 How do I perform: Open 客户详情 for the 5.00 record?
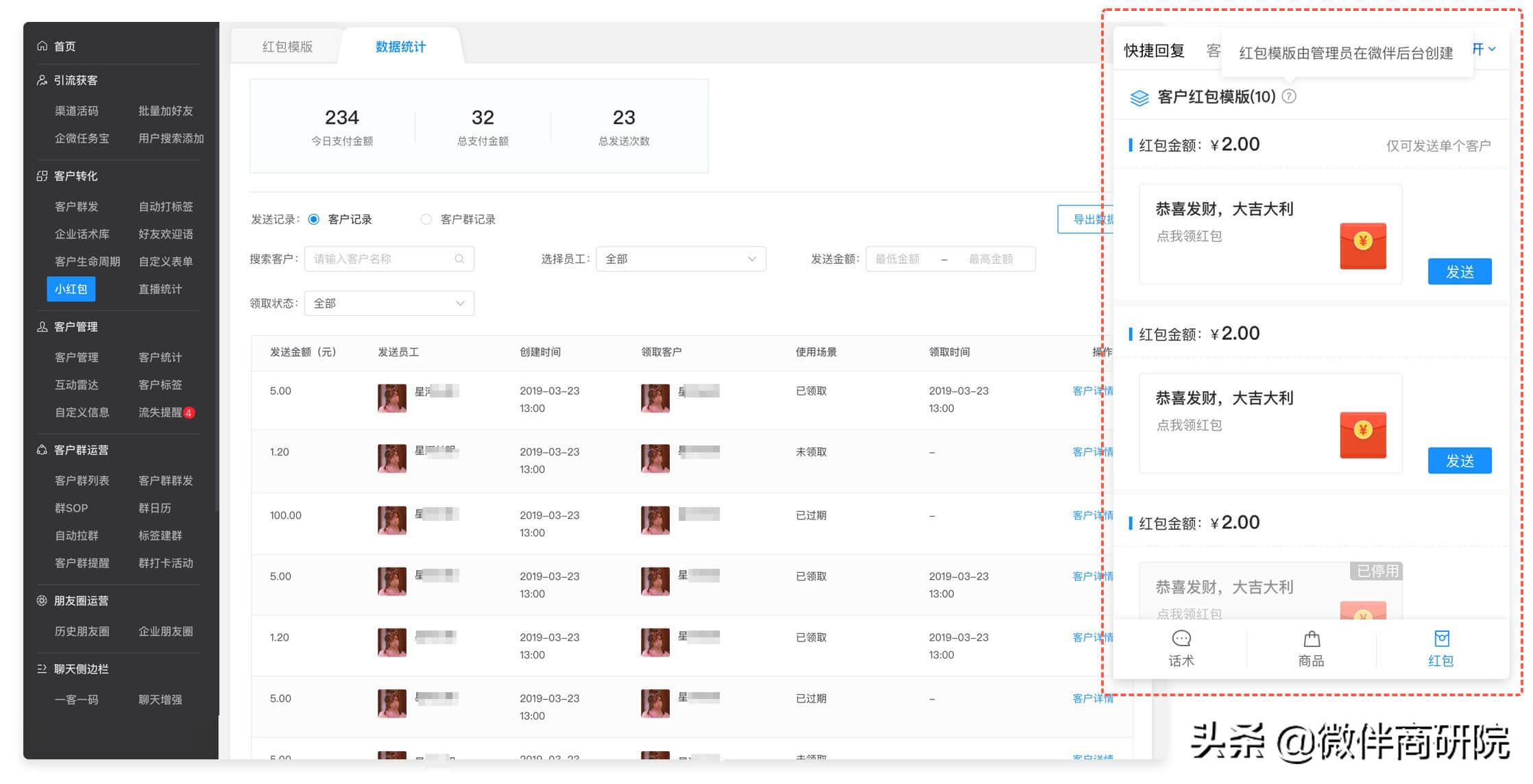pyautogui.click(x=1092, y=391)
